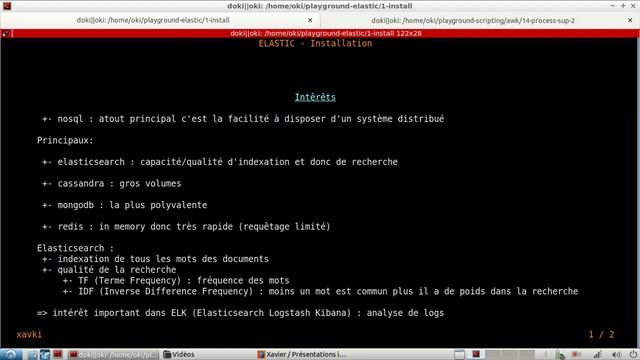
Task: Click the 'TF (Terme Frequency)' line
Action: (x=176, y=280)
